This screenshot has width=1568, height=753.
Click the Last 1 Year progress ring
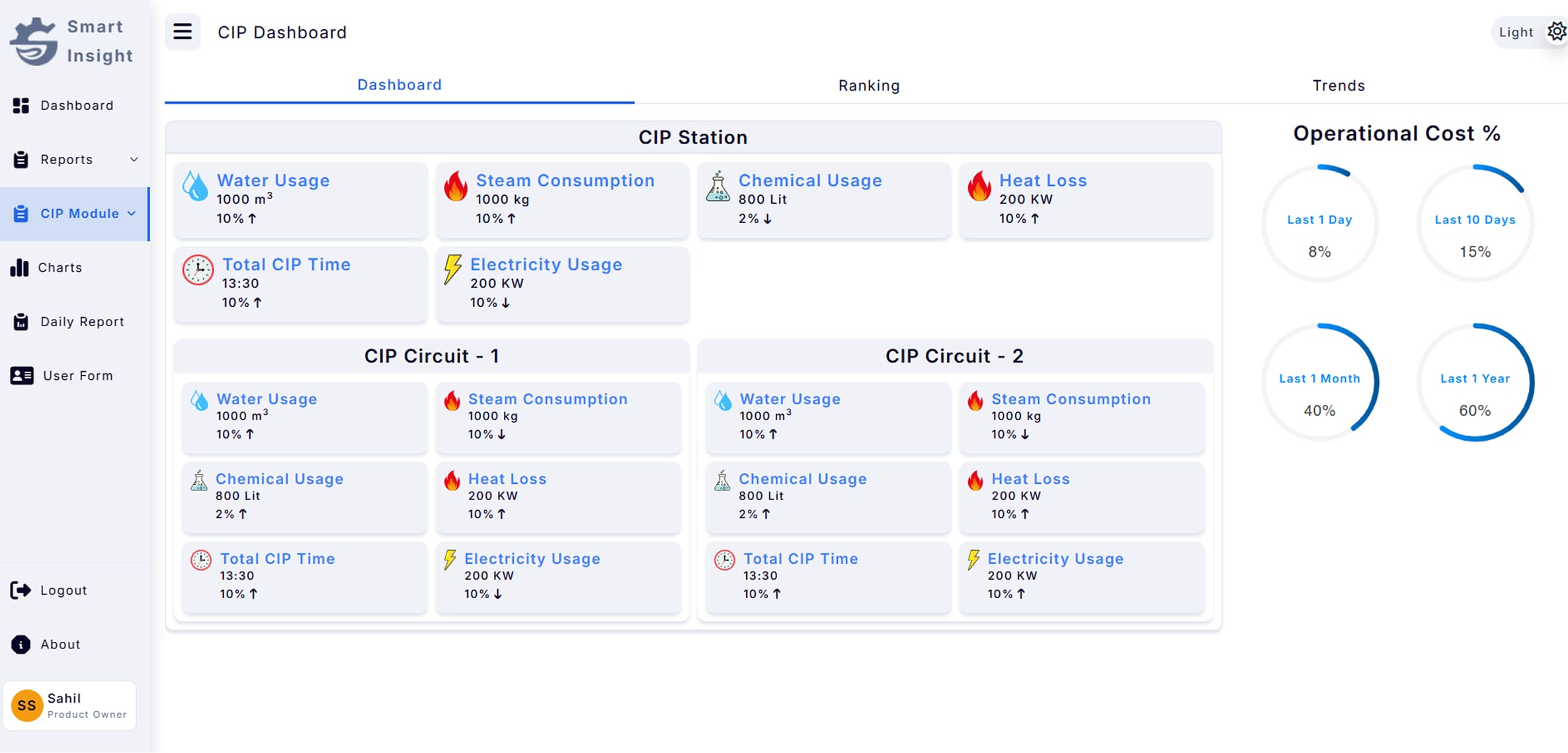[x=1475, y=382]
